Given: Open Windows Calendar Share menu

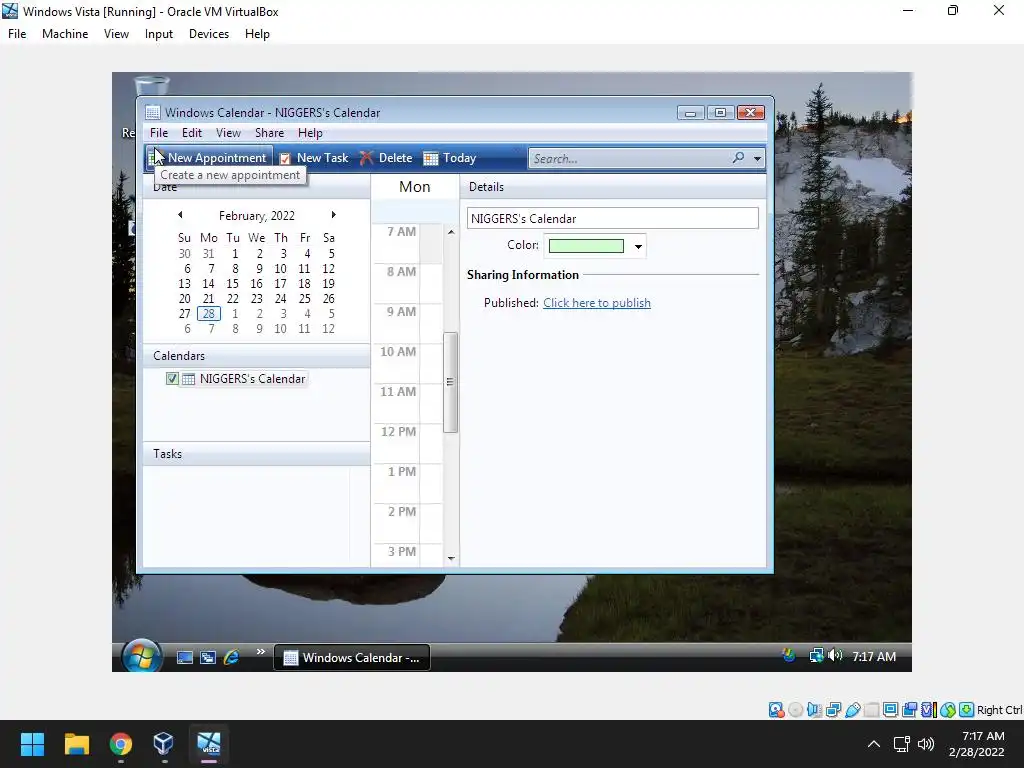Looking at the screenshot, I should [269, 133].
